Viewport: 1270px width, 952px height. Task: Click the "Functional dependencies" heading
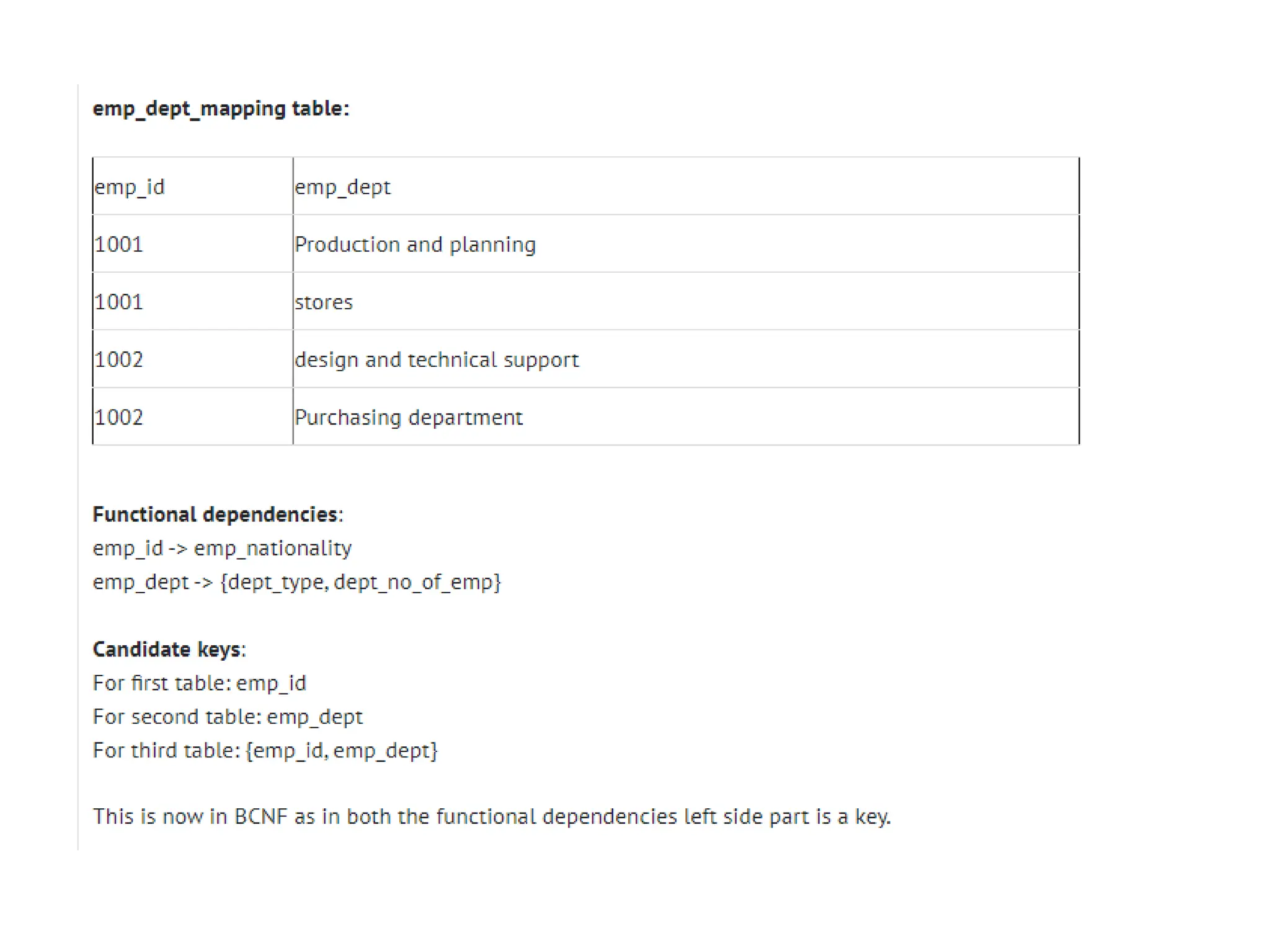click(215, 514)
